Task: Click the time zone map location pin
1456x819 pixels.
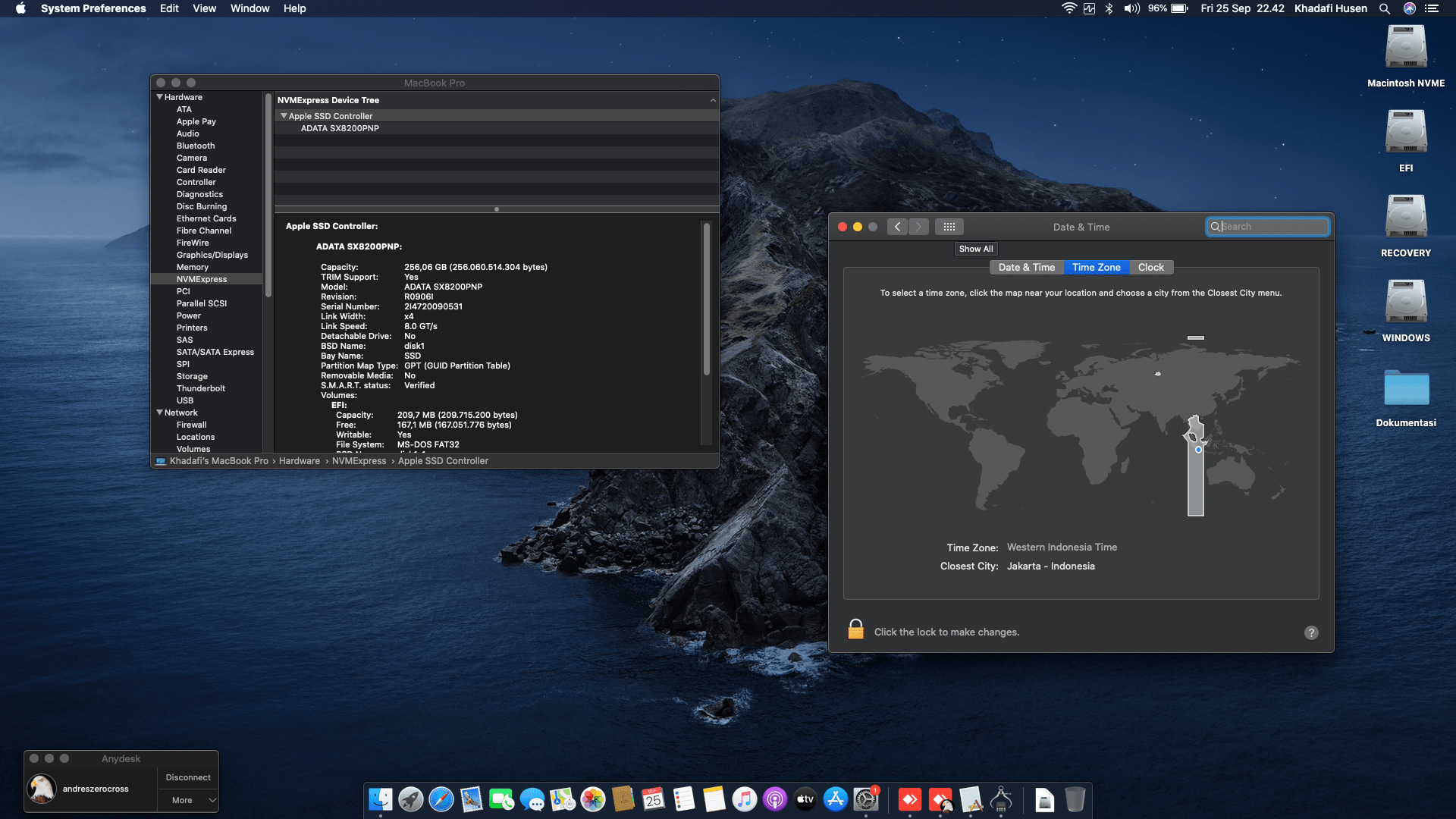Action: click(x=1198, y=450)
